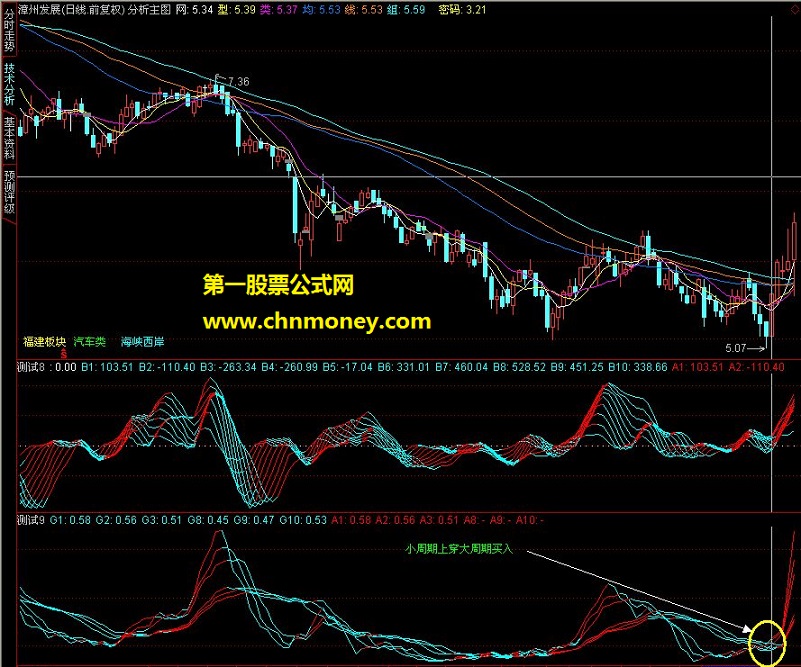The height and width of the screenshot is (667, 801).
Task: Select the 预测评级 side tab
Action: (9, 192)
